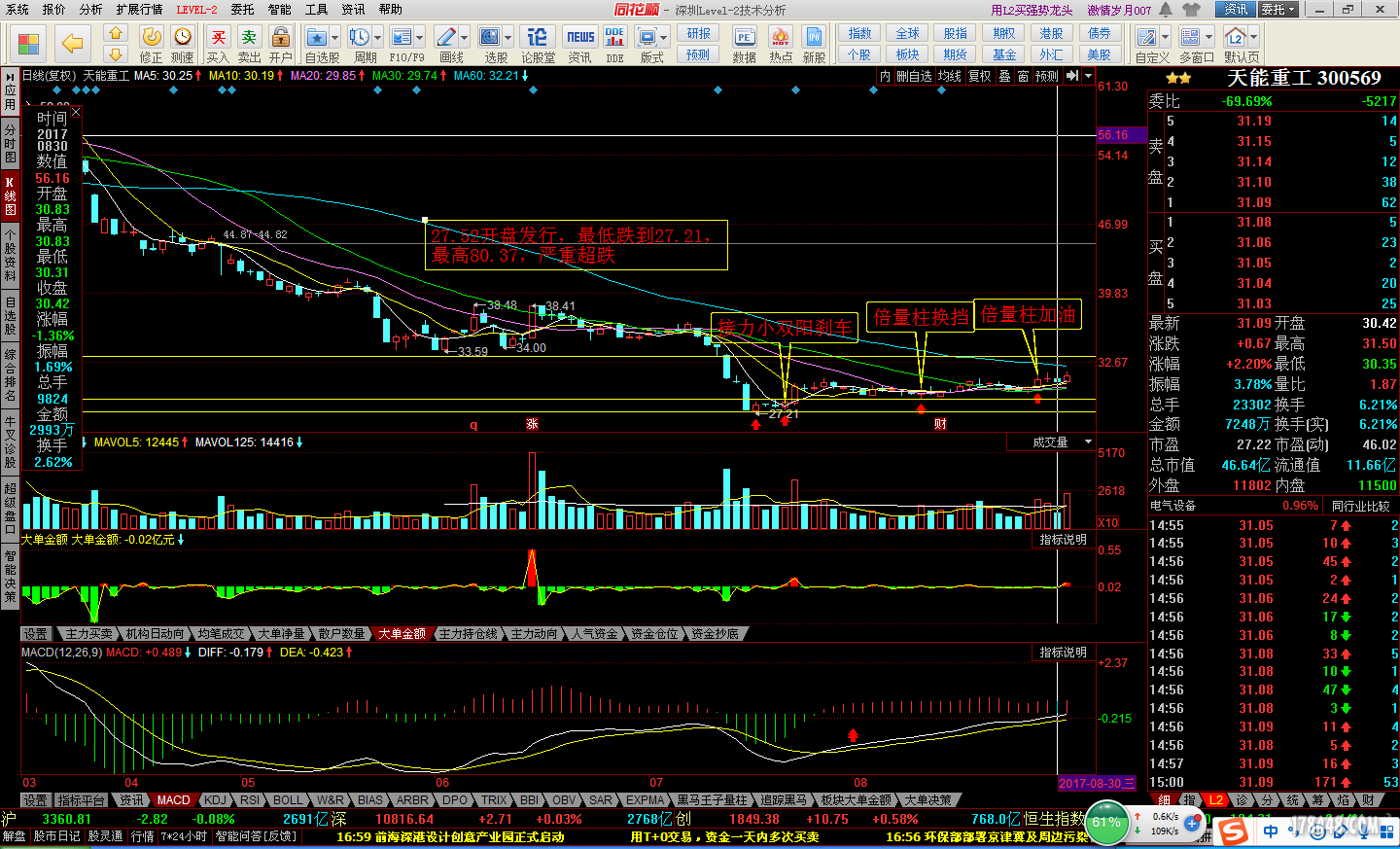This screenshot has width=1400, height=849.
Task: Click the 港股 button
Action: pos(1052,33)
